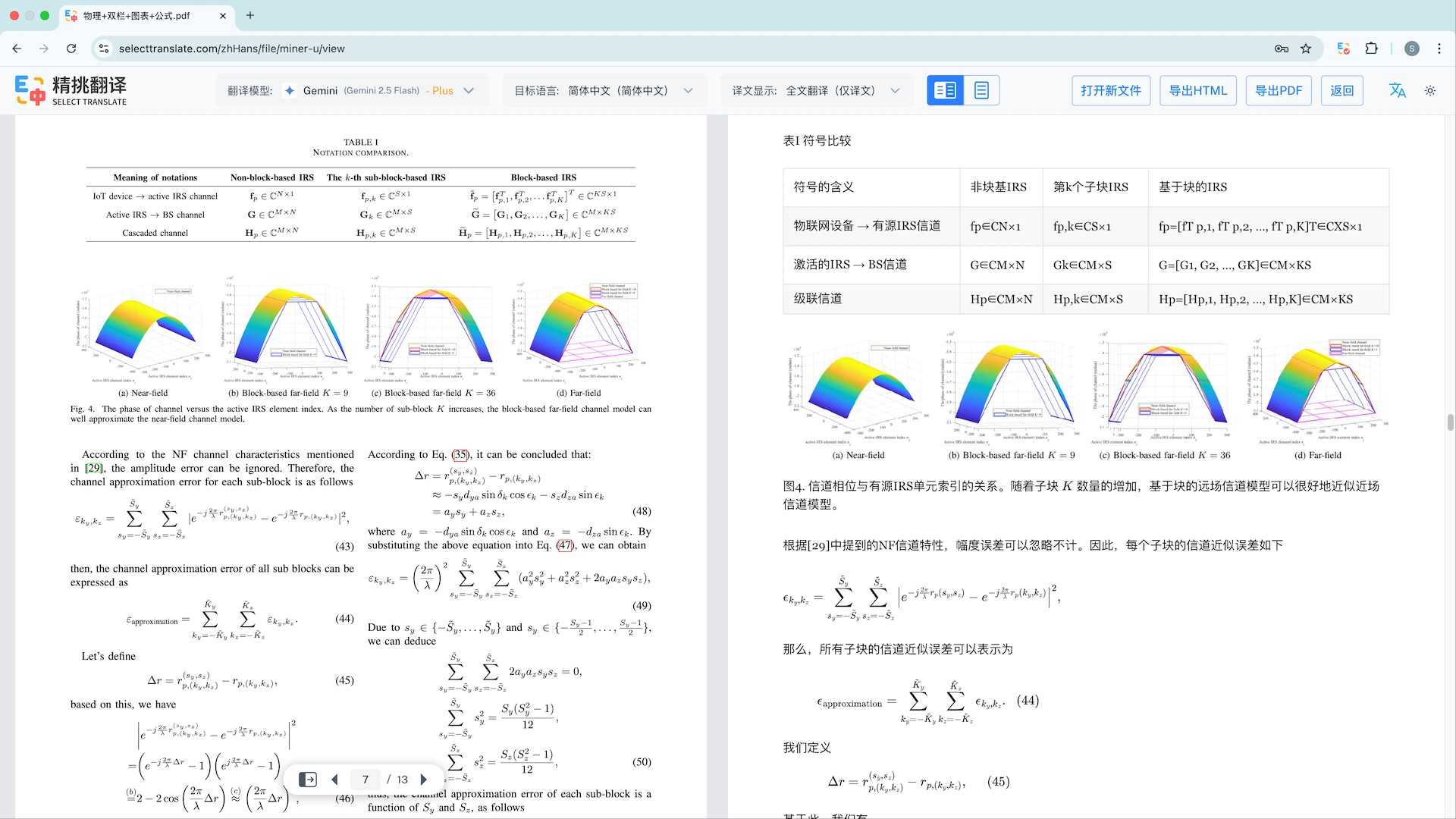1456x819 pixels.
Task: Click translated Near-field figure (a) in right pane
Action: (x=859, y=394)
